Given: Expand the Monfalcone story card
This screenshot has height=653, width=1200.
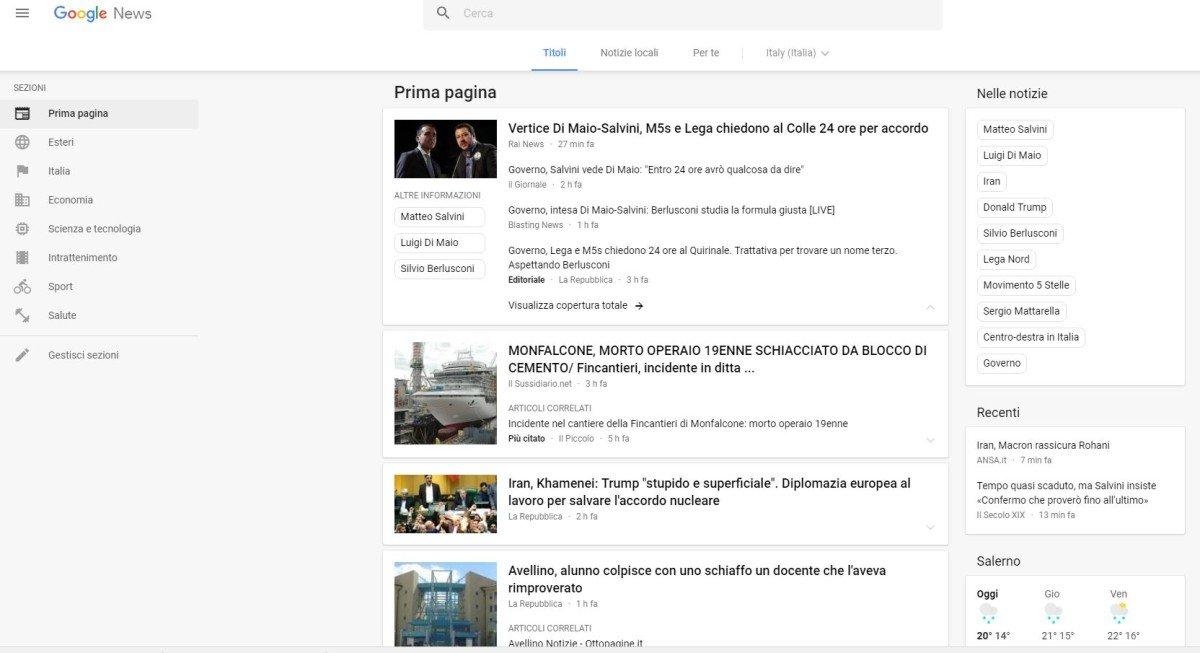Looking at the screenshot, I should tap(930, 440).
